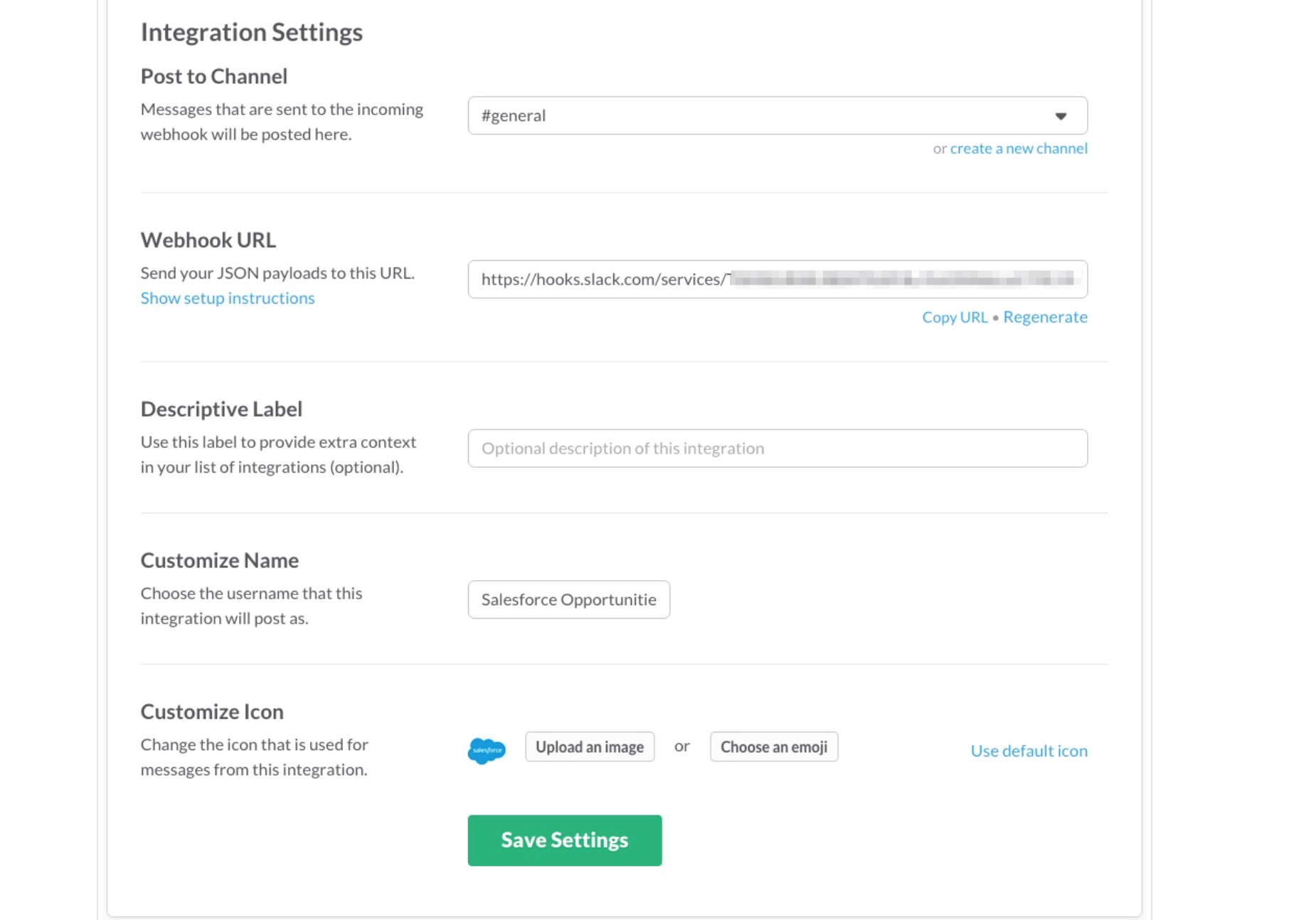1316x920 pixels.
Task: Click the Salesforce cloud icon preview
Action: point(487,750)
